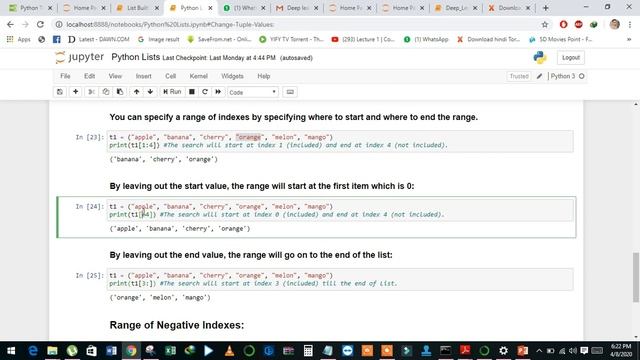640x360 pixels.
Task: Click the Trusted notebook indicator
Action: click(519, 76)
